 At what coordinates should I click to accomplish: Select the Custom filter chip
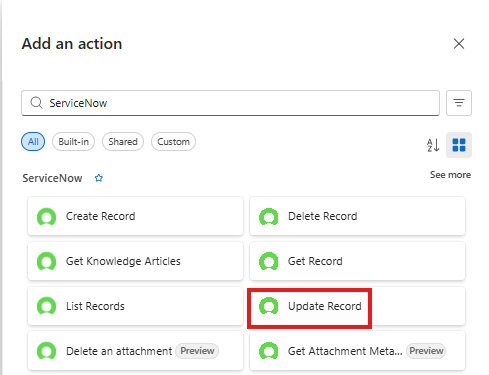173,142
